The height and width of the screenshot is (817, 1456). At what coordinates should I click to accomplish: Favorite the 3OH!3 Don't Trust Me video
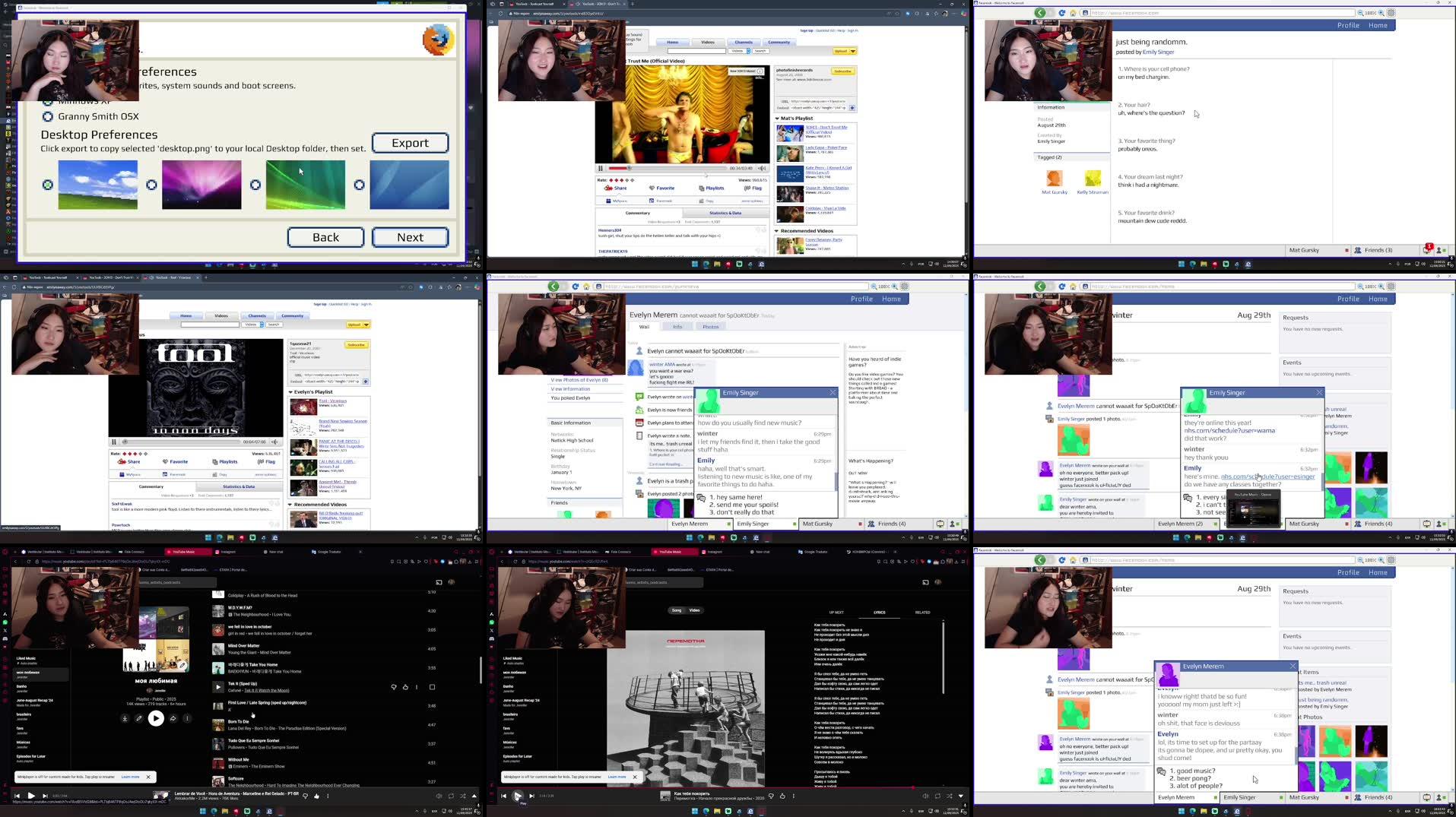[661, 188]
